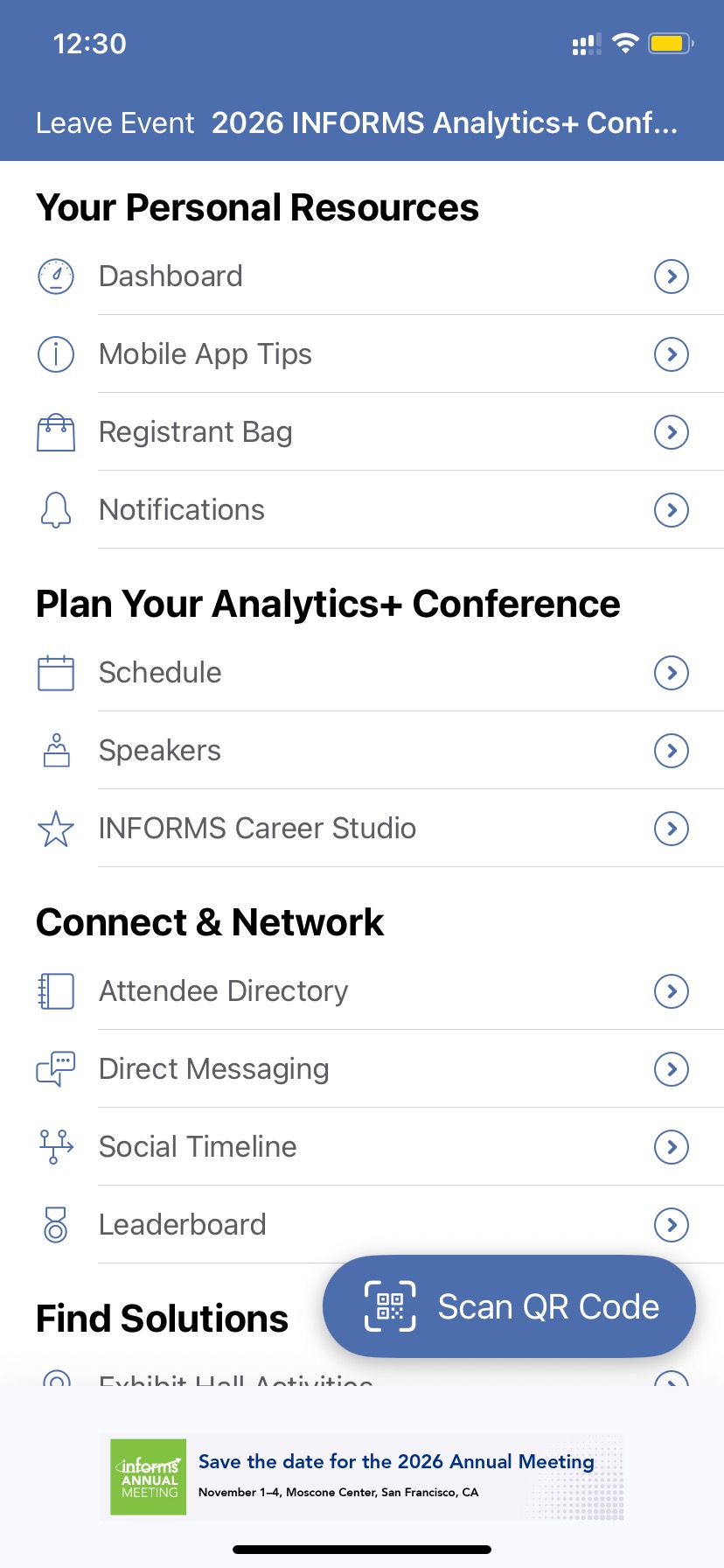
Task: Open Dashboard using its chevron arrow
Action: tap(672, 276)
